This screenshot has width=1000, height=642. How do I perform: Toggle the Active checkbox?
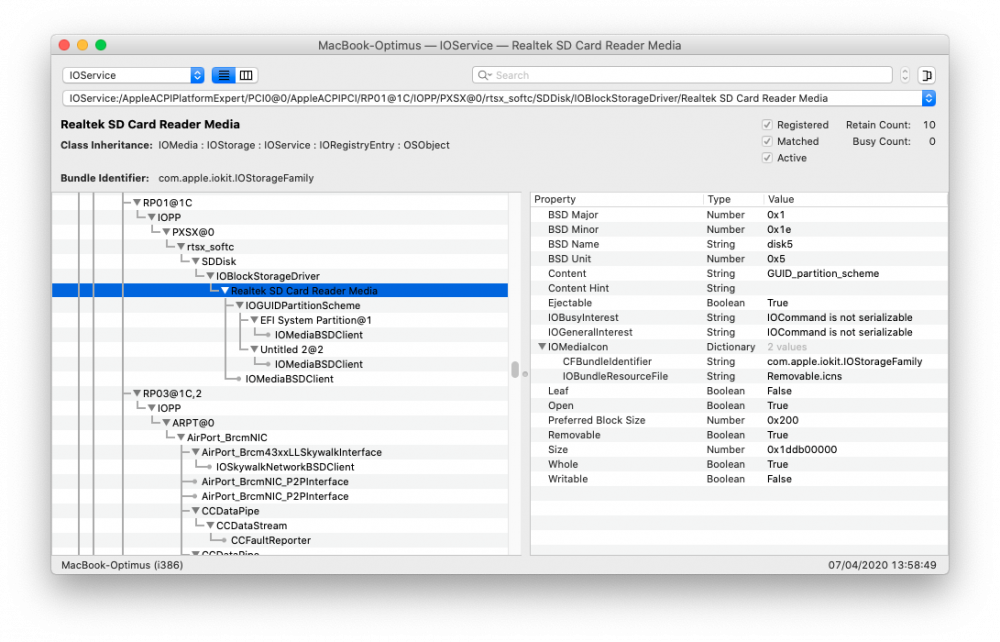click(x=767, y=158)
